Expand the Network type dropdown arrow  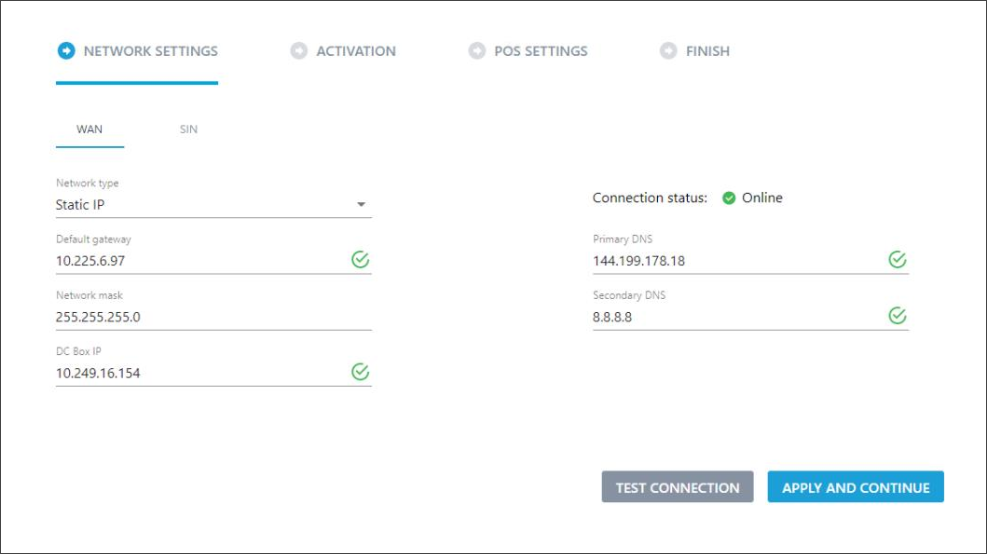coord(361,205)
